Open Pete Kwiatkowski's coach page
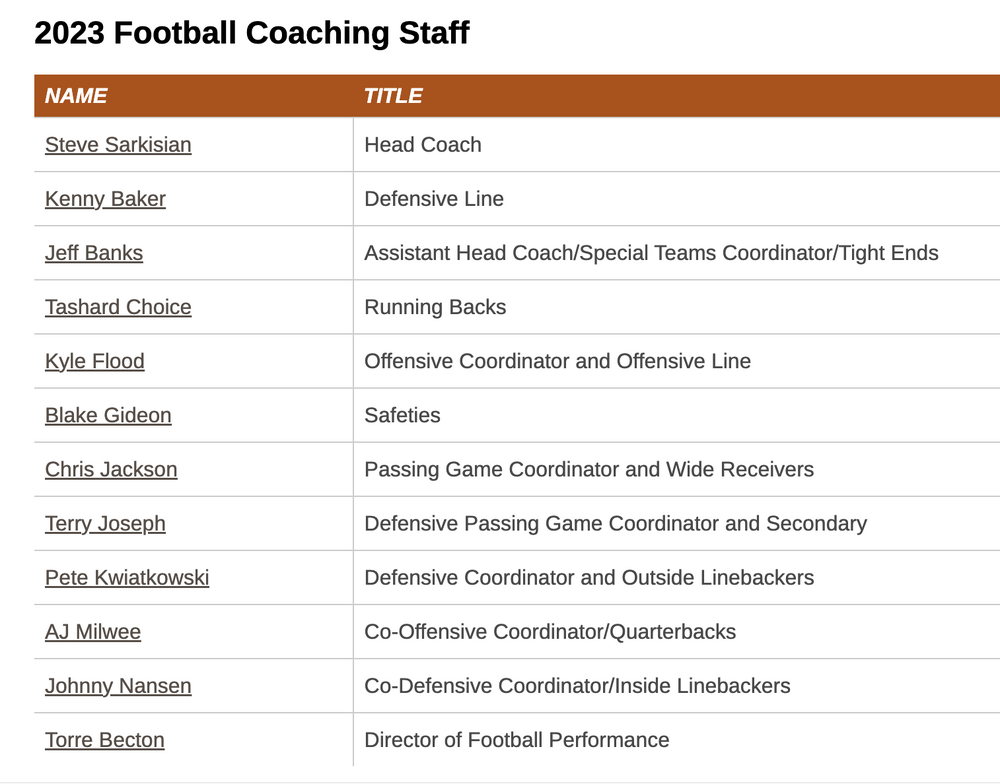Screen dimensions: 1000x784 pyautogui.click(x=127, y=577)
